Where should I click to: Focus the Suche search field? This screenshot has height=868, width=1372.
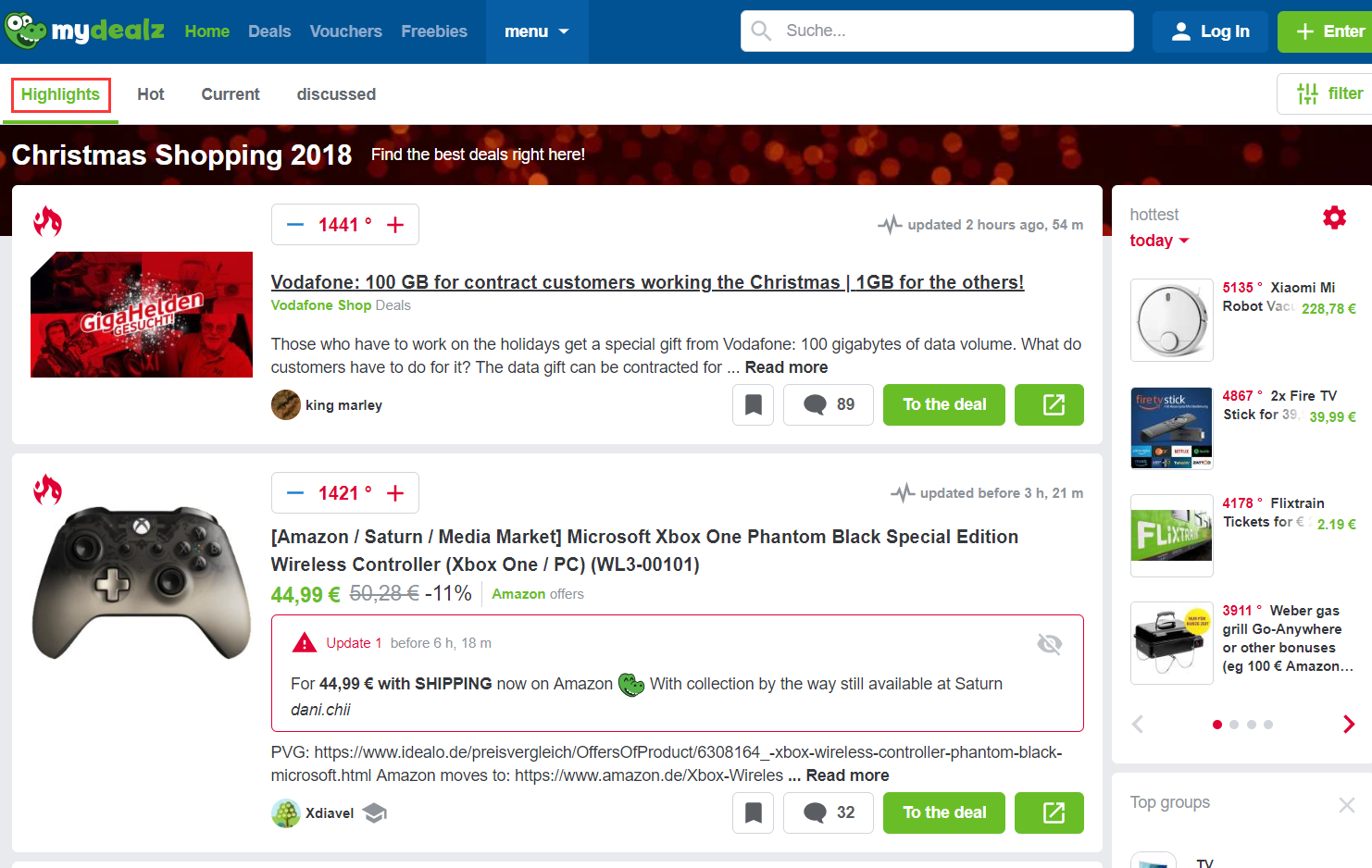point(937,31)
